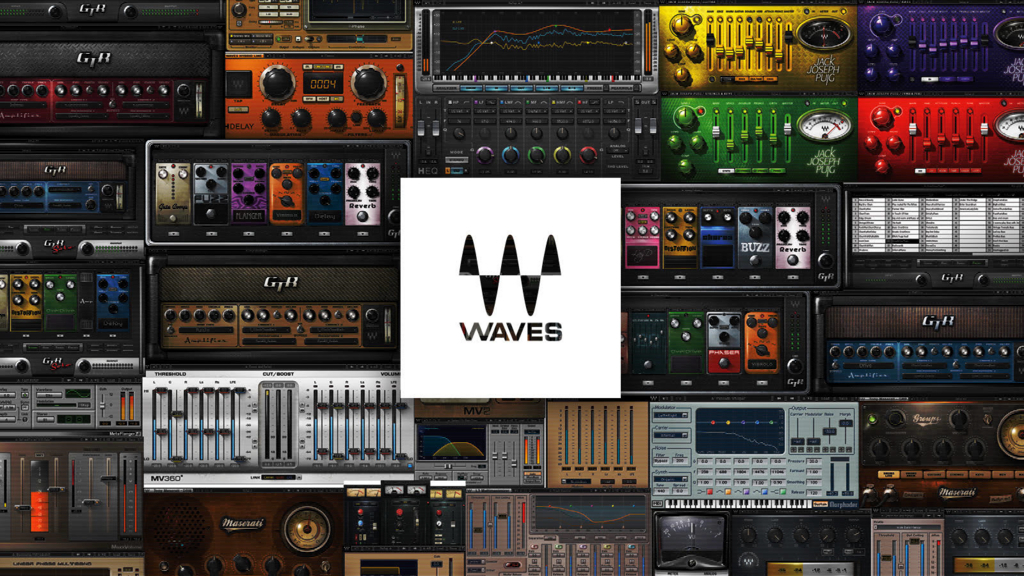Click the orange delay plugin's digital time display
Image resolution: width=1024 pixels, height=576 pixels.
click(x=322, y=84)
